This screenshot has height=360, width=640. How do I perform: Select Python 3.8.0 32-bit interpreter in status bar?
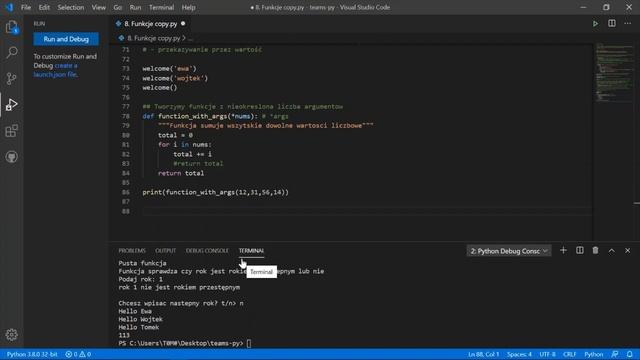pos(32,354)
